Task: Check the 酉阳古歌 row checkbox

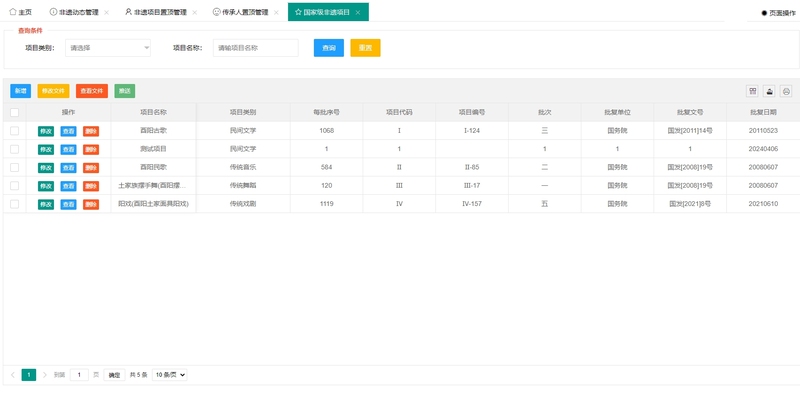Action: point(14,131)
